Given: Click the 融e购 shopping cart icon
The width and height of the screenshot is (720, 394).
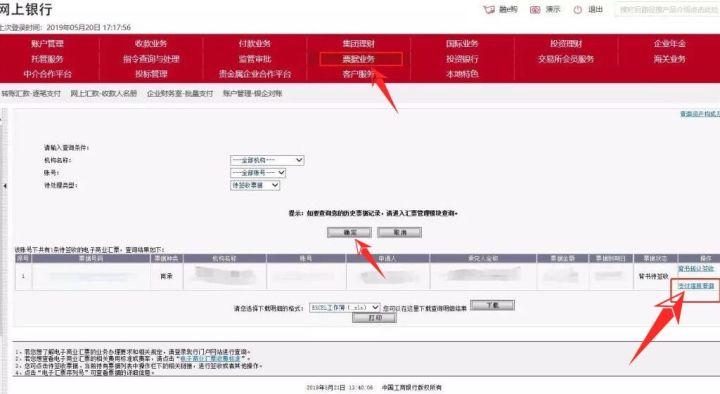Looking at the screenshot, I should (x=489, y=10).
